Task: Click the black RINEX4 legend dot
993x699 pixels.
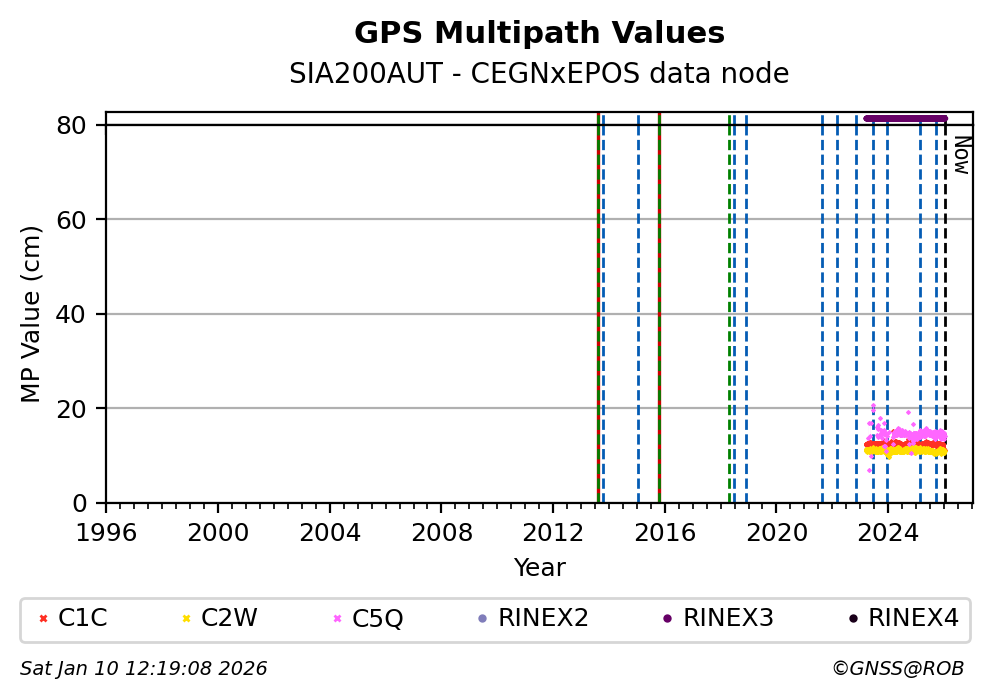Action: point(852,618)
